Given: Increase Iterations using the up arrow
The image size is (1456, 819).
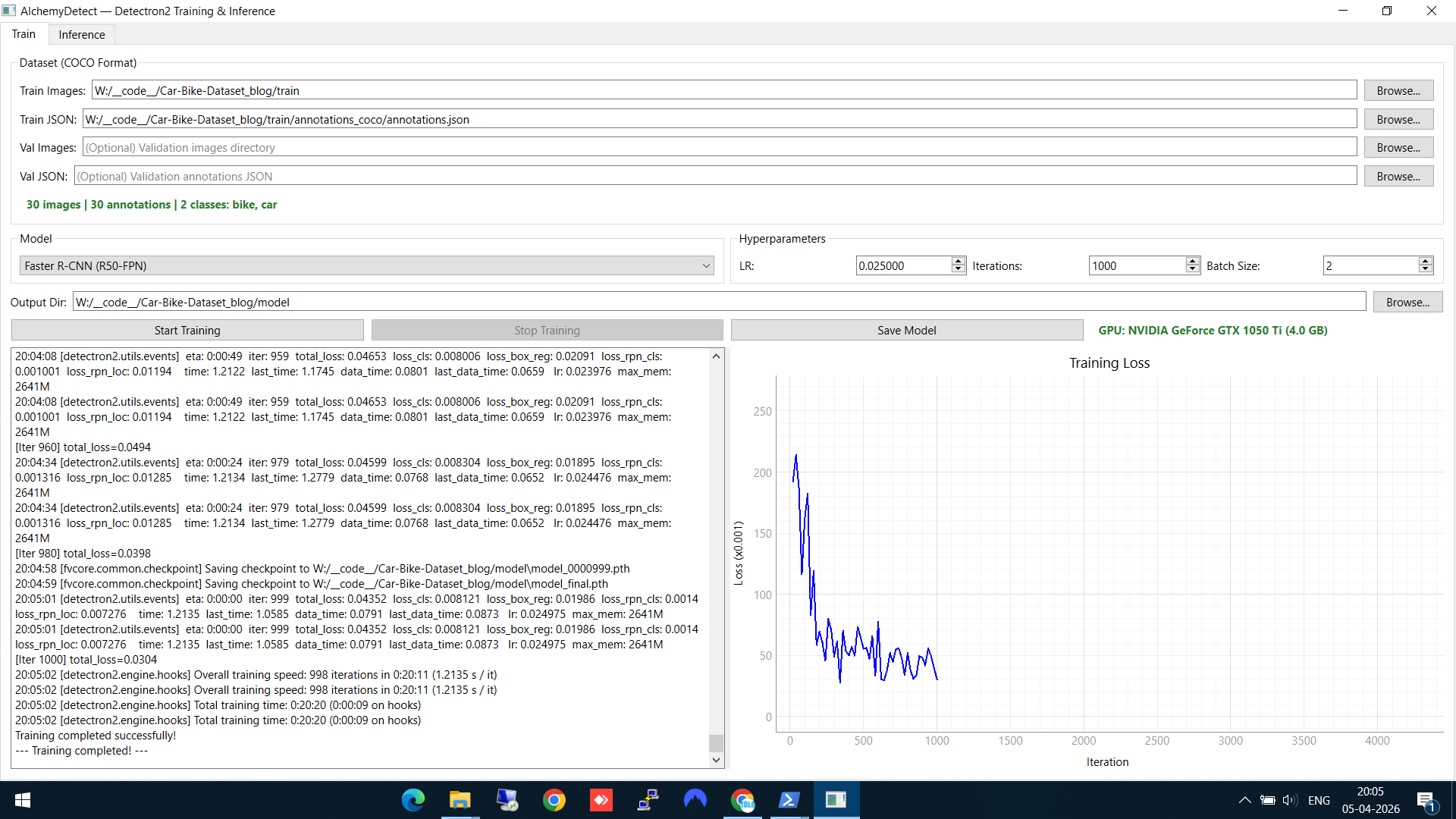Looking at the screenshot, I should click(x=1192, y=261).
